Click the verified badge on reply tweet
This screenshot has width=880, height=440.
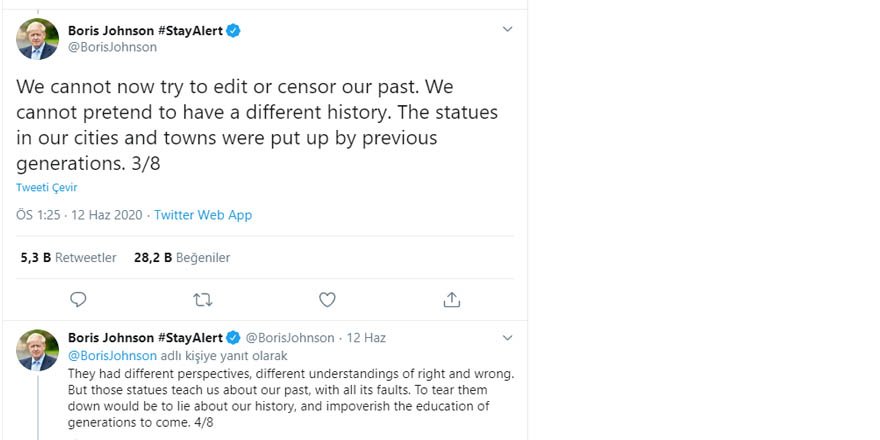(233, 337)
